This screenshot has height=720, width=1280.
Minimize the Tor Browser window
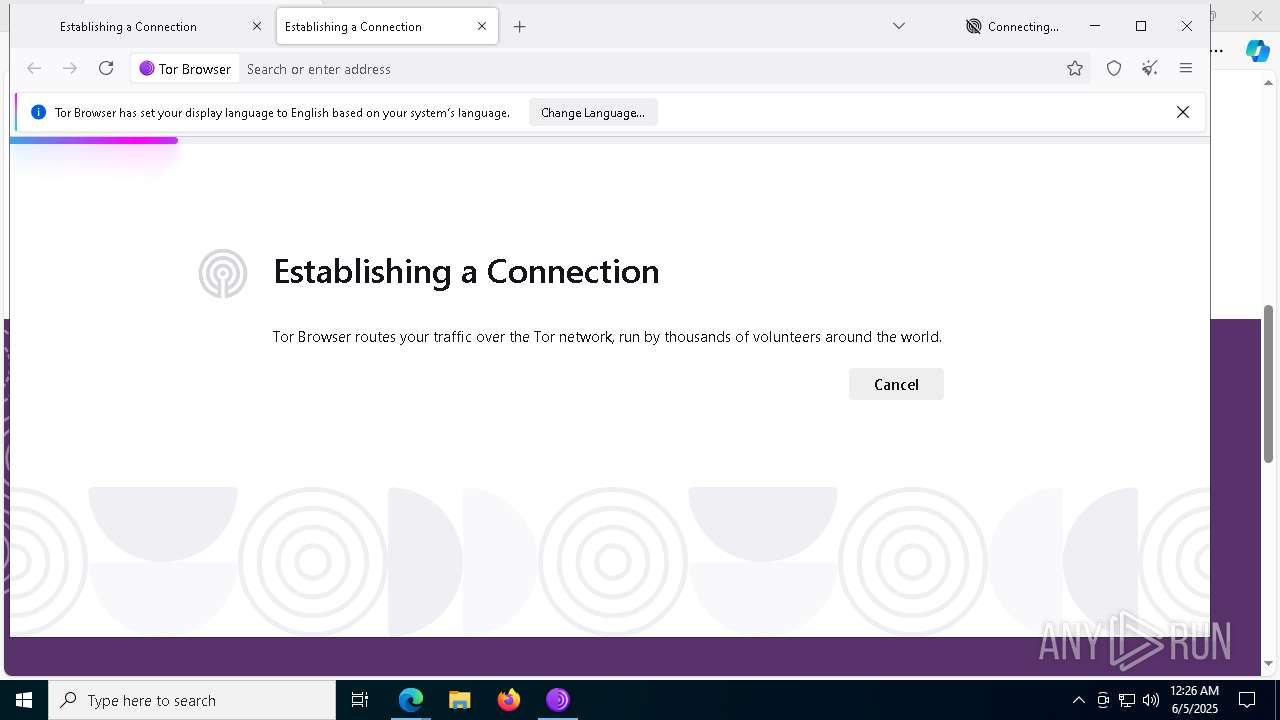[x=1095, y=26]
